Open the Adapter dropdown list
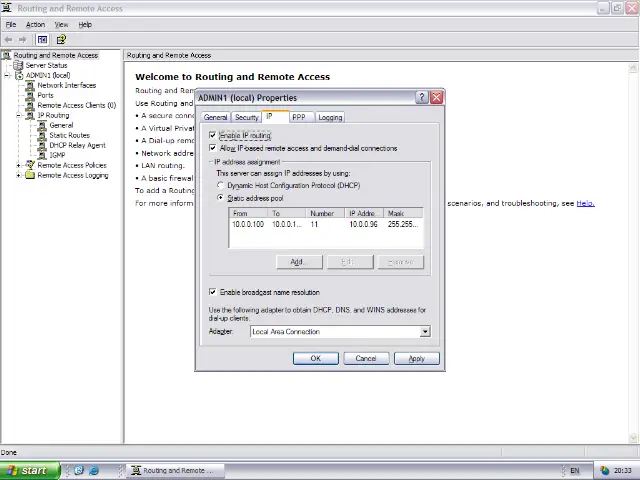The width and height of the screenshot is (640, 480). point(425,331)
